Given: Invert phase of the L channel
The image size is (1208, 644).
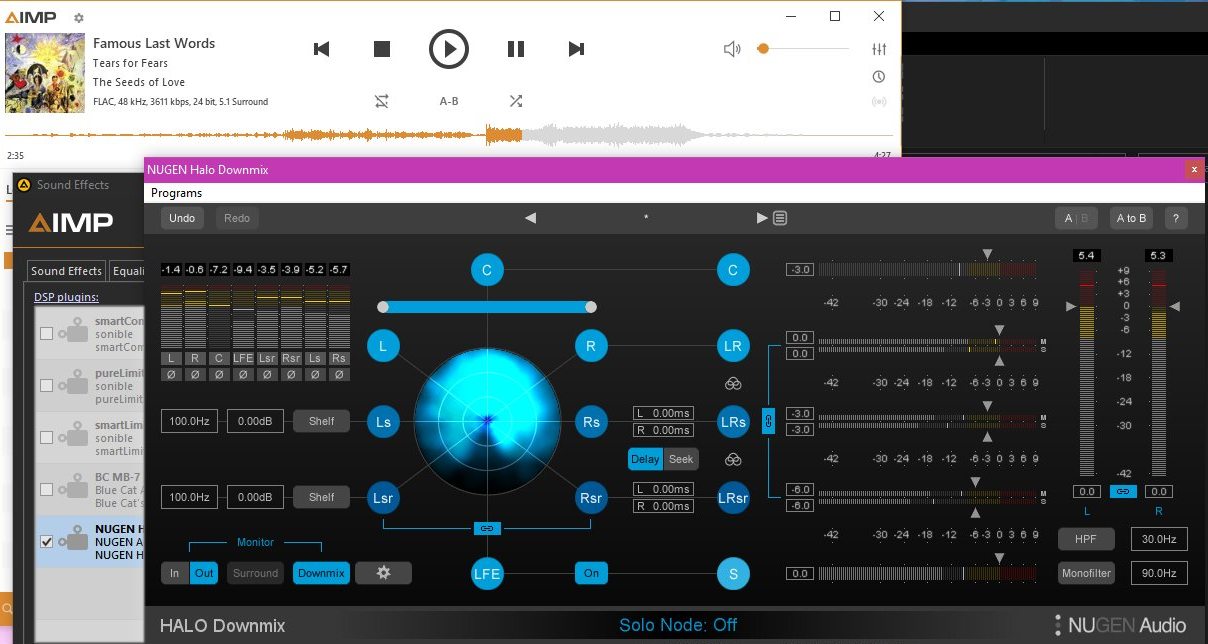Looking at the screenshot, I should pyautogui.click(x=171, y=374).
